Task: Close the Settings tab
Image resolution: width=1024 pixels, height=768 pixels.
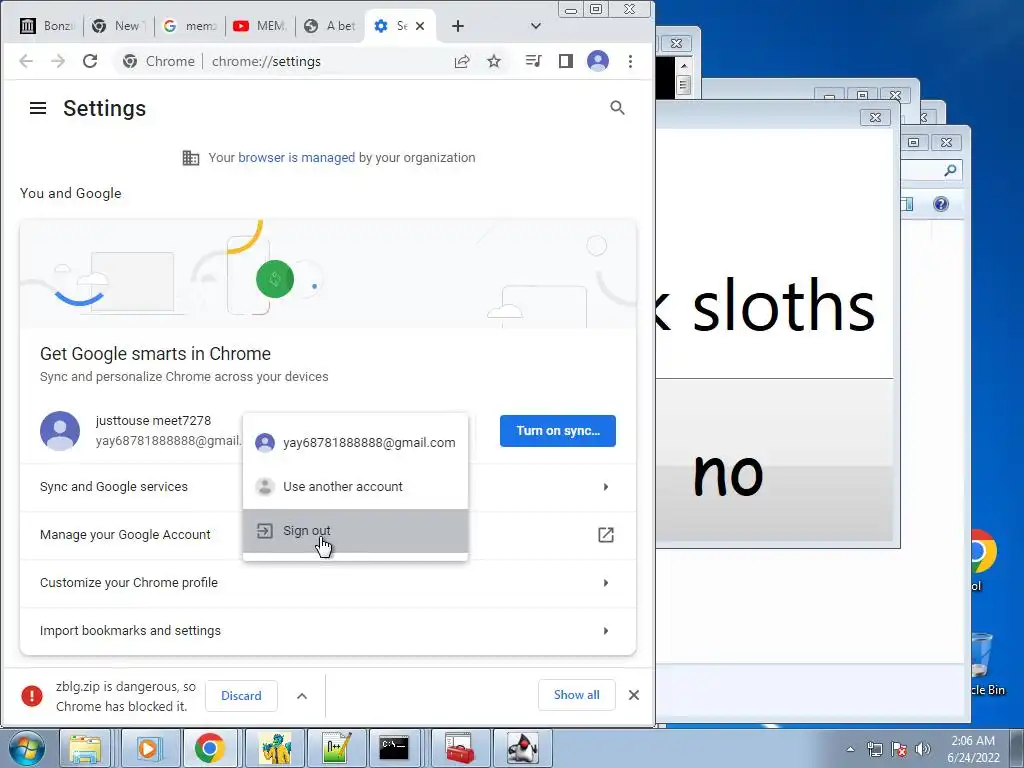Action: click(420, 26)
